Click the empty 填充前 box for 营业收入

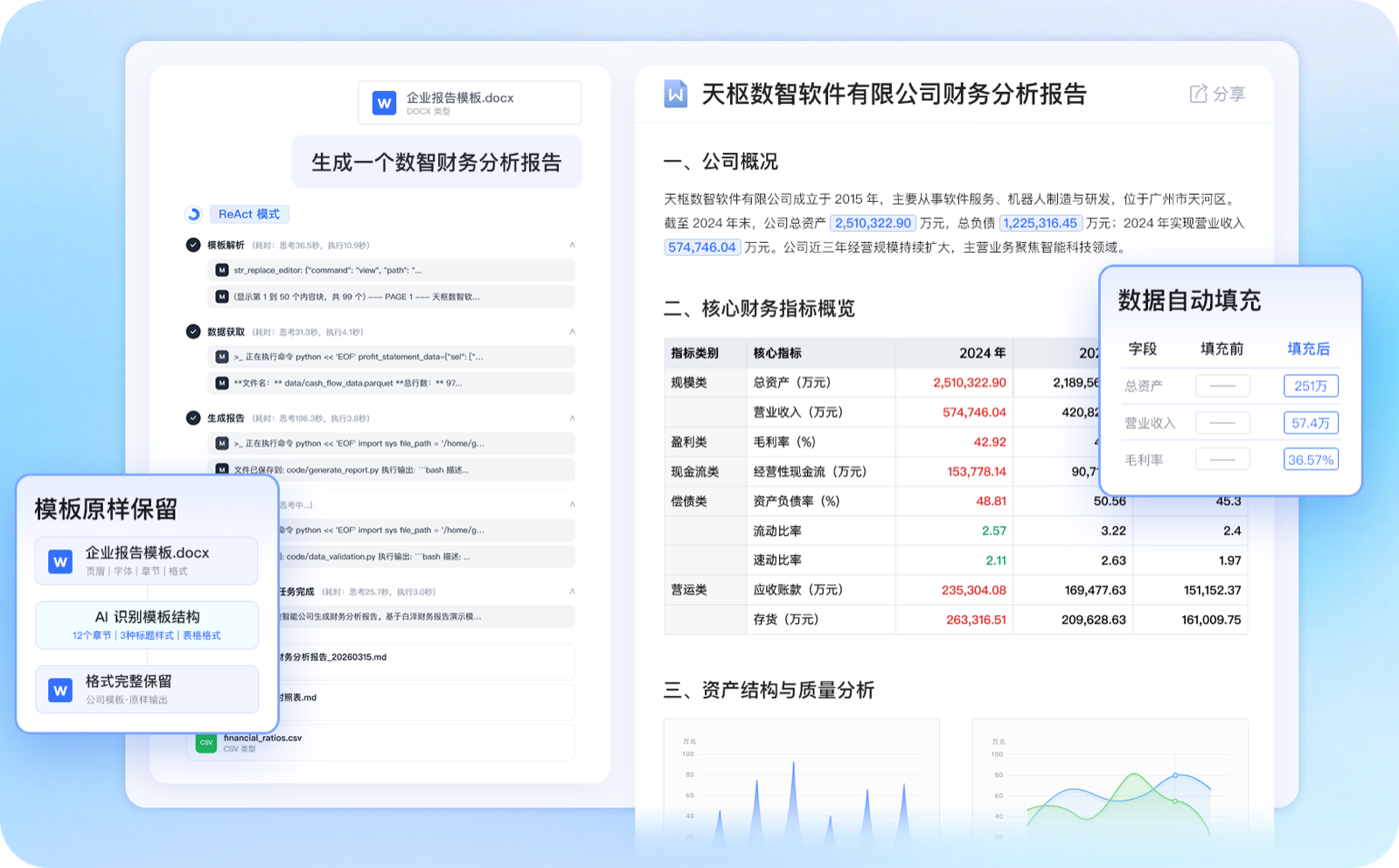(x=1222, y=423)
